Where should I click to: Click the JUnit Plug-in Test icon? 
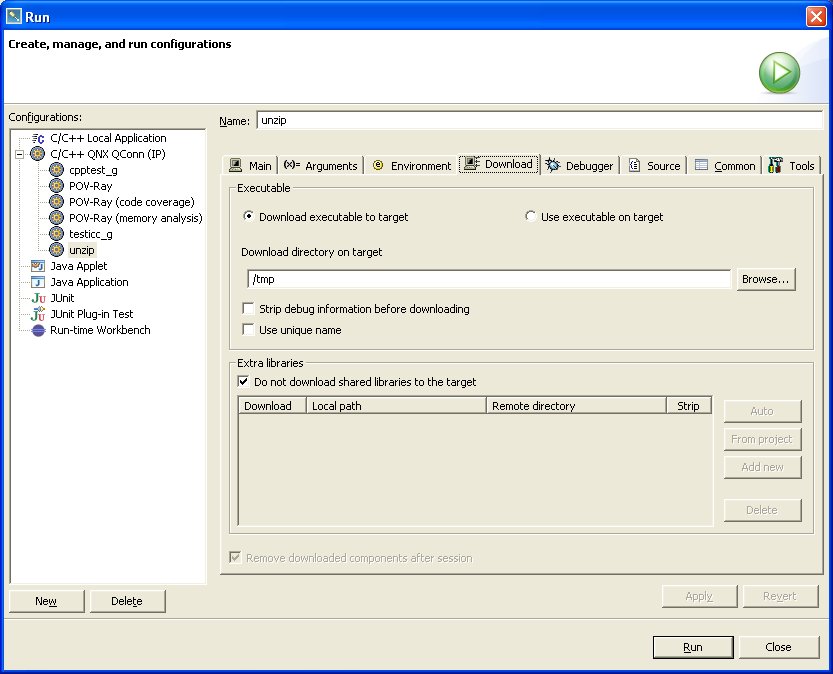[38, 314]
